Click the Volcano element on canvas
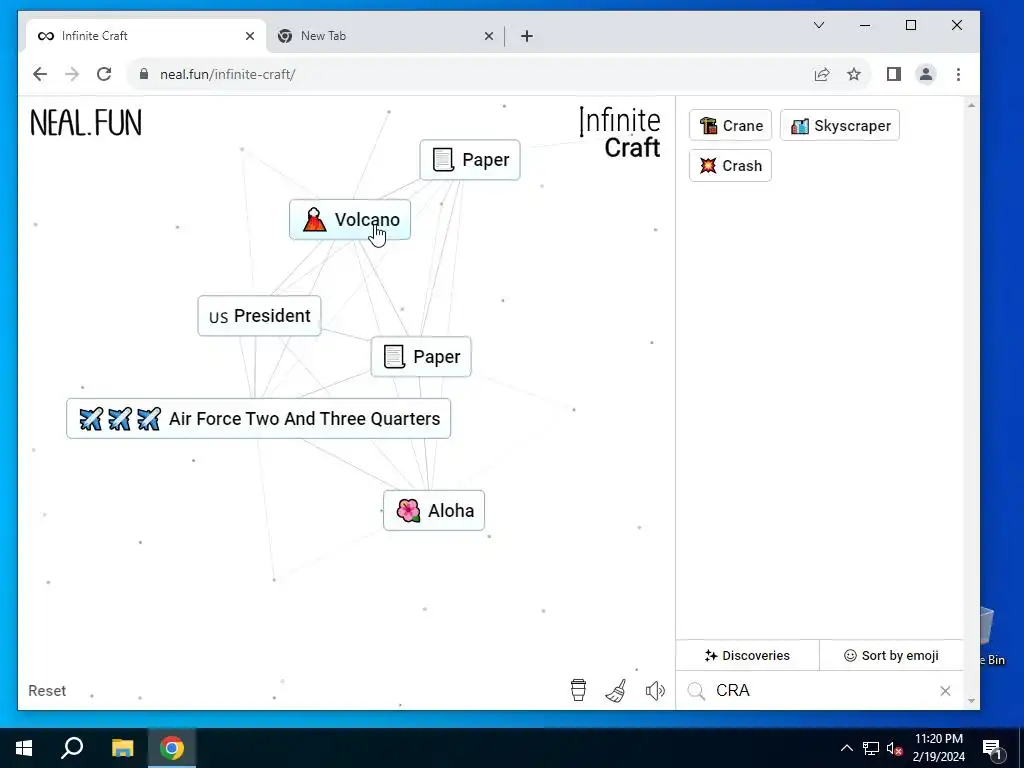This screenshot has width=1024, height=768. [350, 220]
